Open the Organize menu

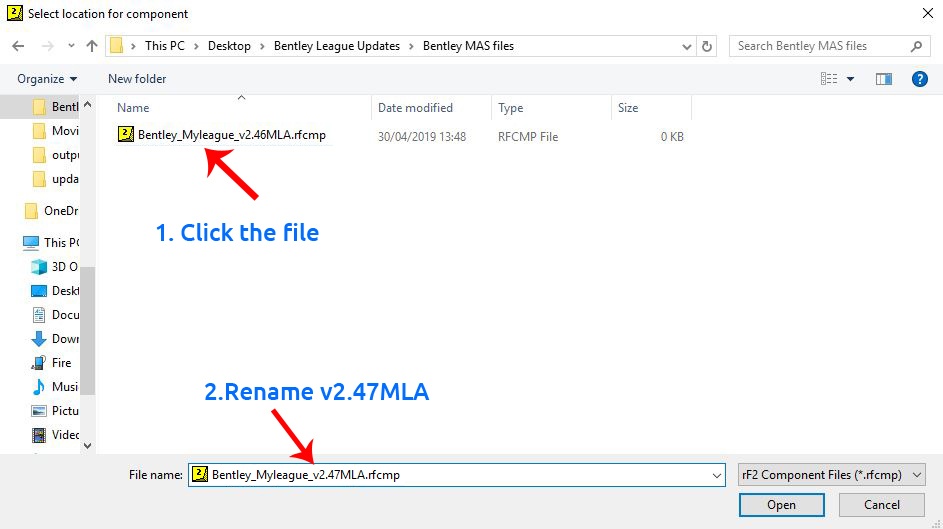point(47,79)
